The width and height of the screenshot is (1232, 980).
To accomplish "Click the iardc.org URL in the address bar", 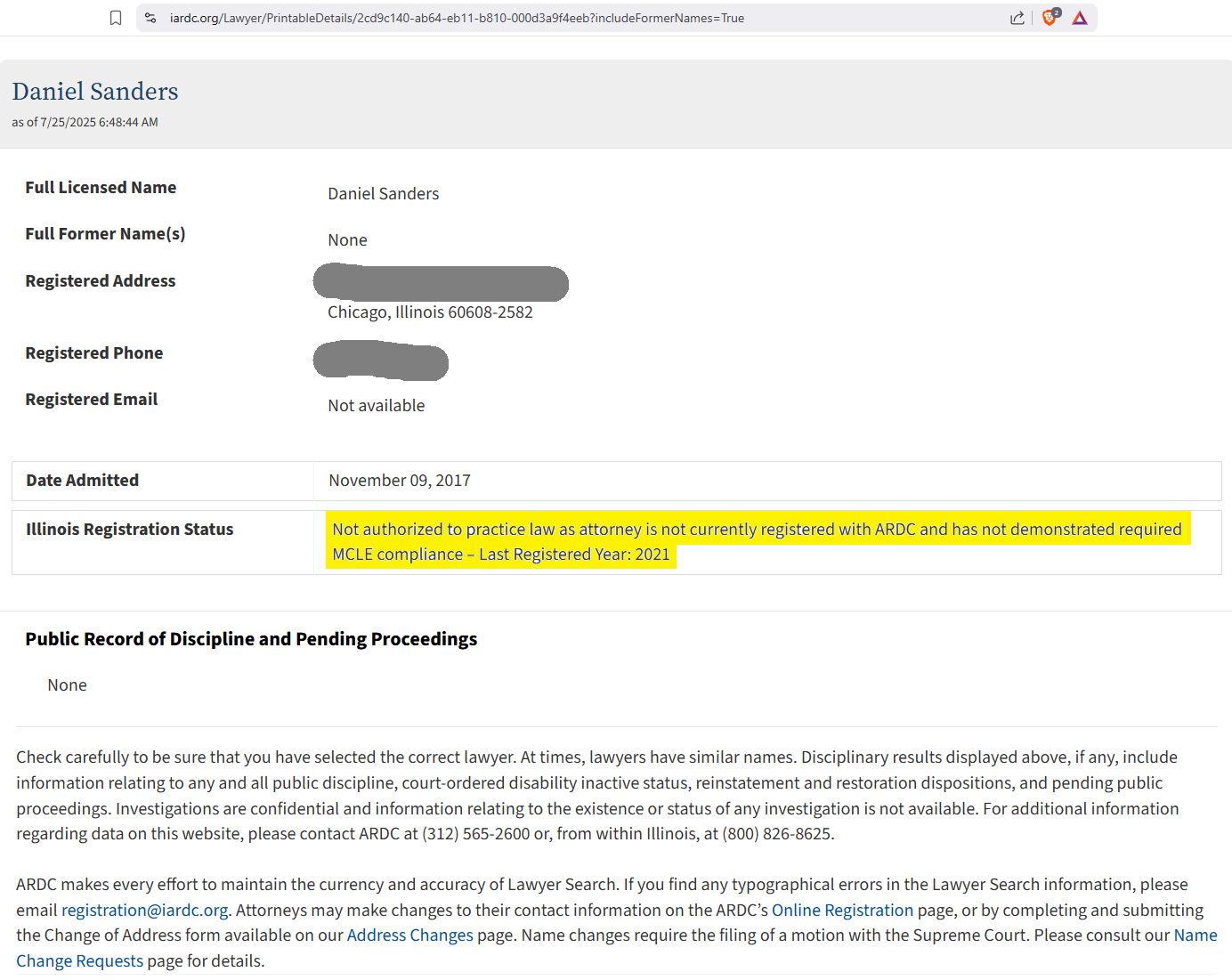I will click(x=457, y=18).
